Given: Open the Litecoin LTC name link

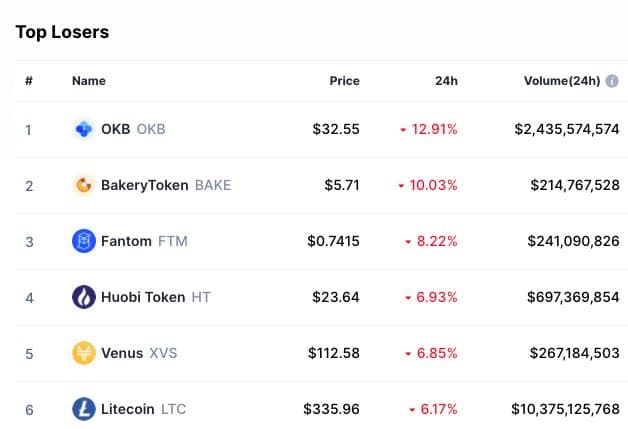Looking at the screenshot, I should pos(130,409).
